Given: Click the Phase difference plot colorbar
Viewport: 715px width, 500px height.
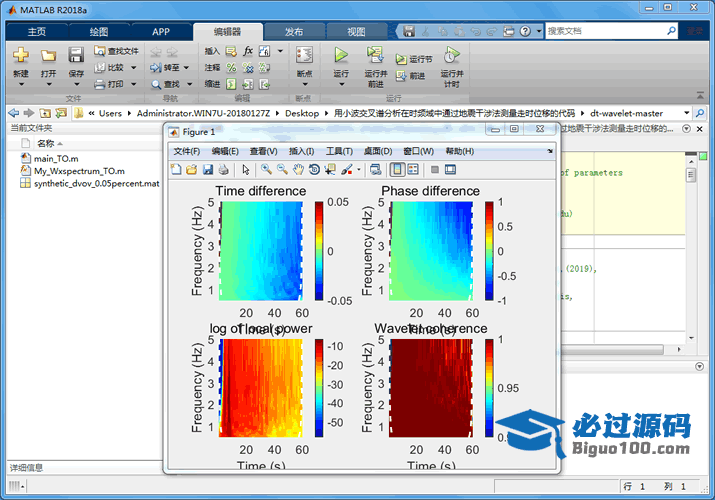Looking at the screenshot, I should coord(489,251).
